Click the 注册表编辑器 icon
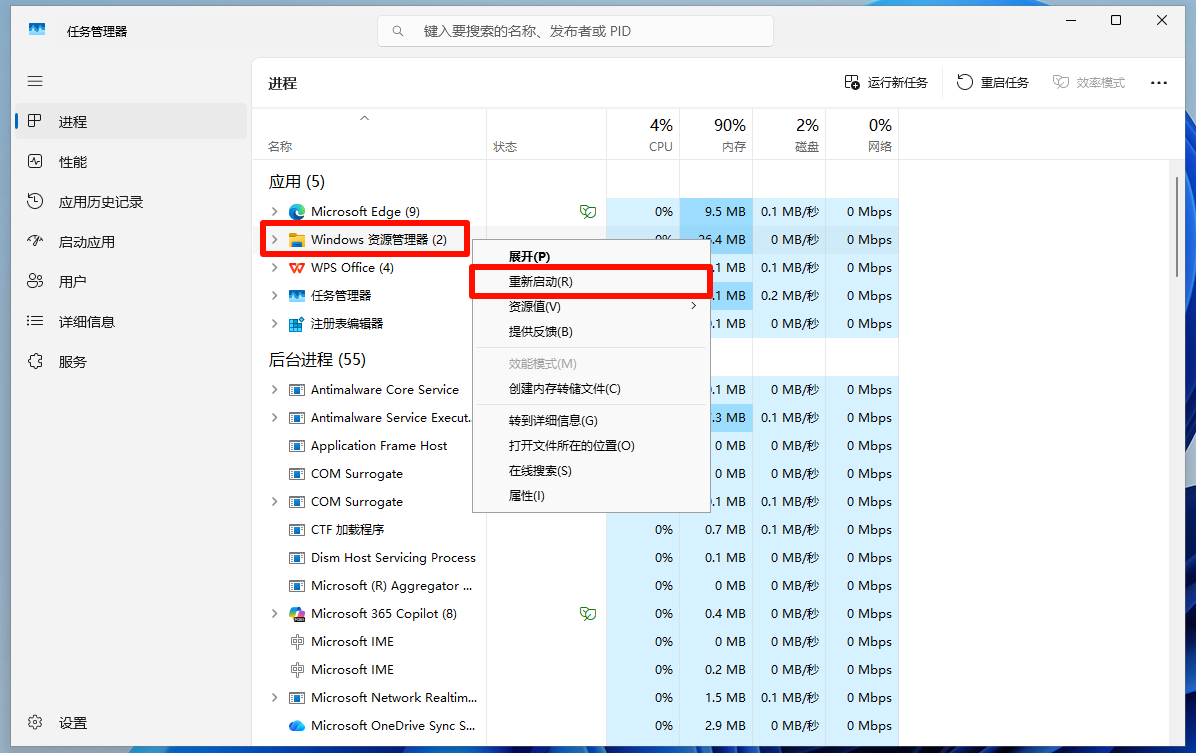The height and width of the screenshot is (753, 1196). pyautogui.click(x=297, y=324)
